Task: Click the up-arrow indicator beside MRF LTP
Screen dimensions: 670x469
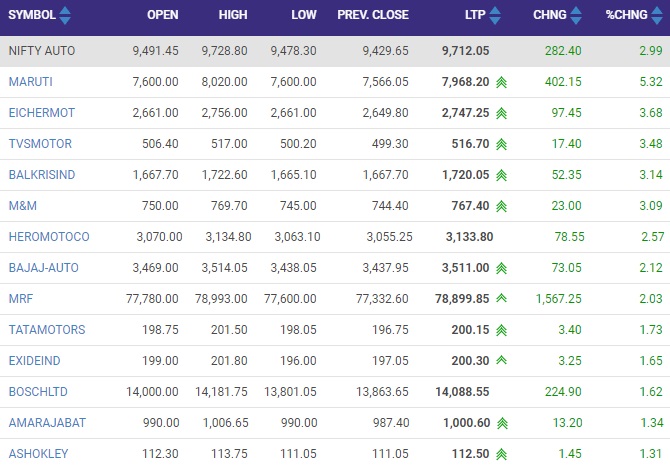Action: [502, 298]
